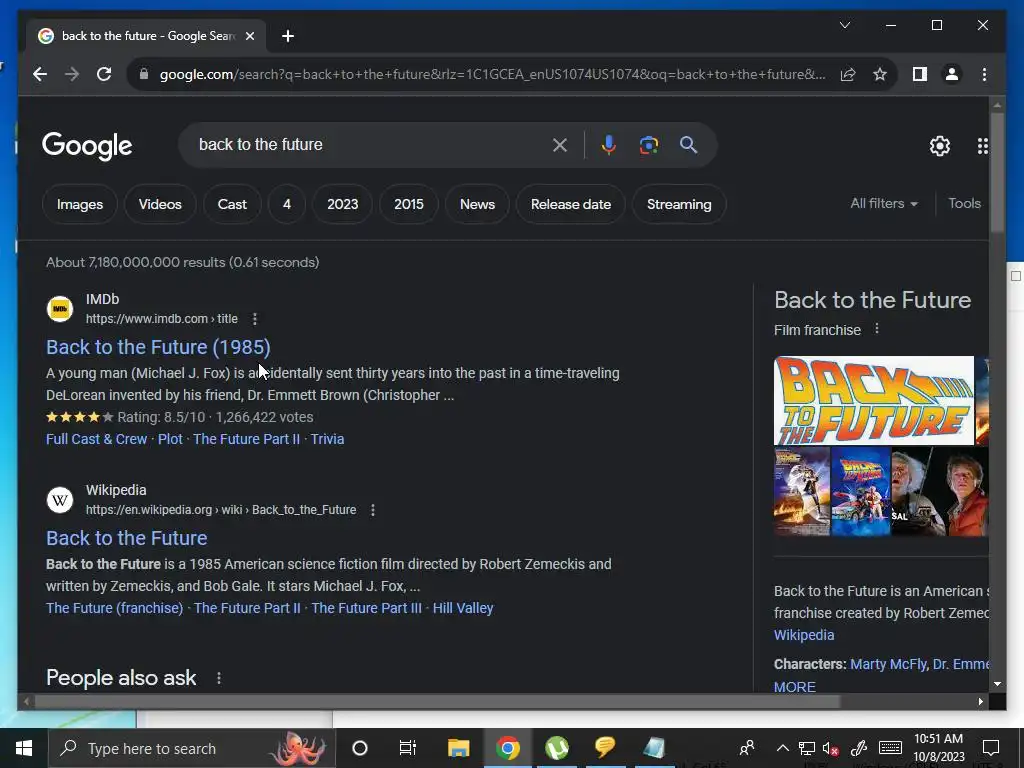Screen dimensions: 1024x768
Task: Open the tab search dropdown arrow
Action: (x=845, y=25)
